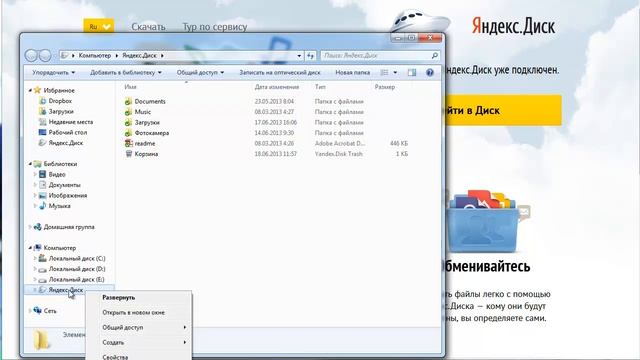Expand Локальный диск (E:) tree node
This screenshot has height=360, width=640.
point(35,280)
